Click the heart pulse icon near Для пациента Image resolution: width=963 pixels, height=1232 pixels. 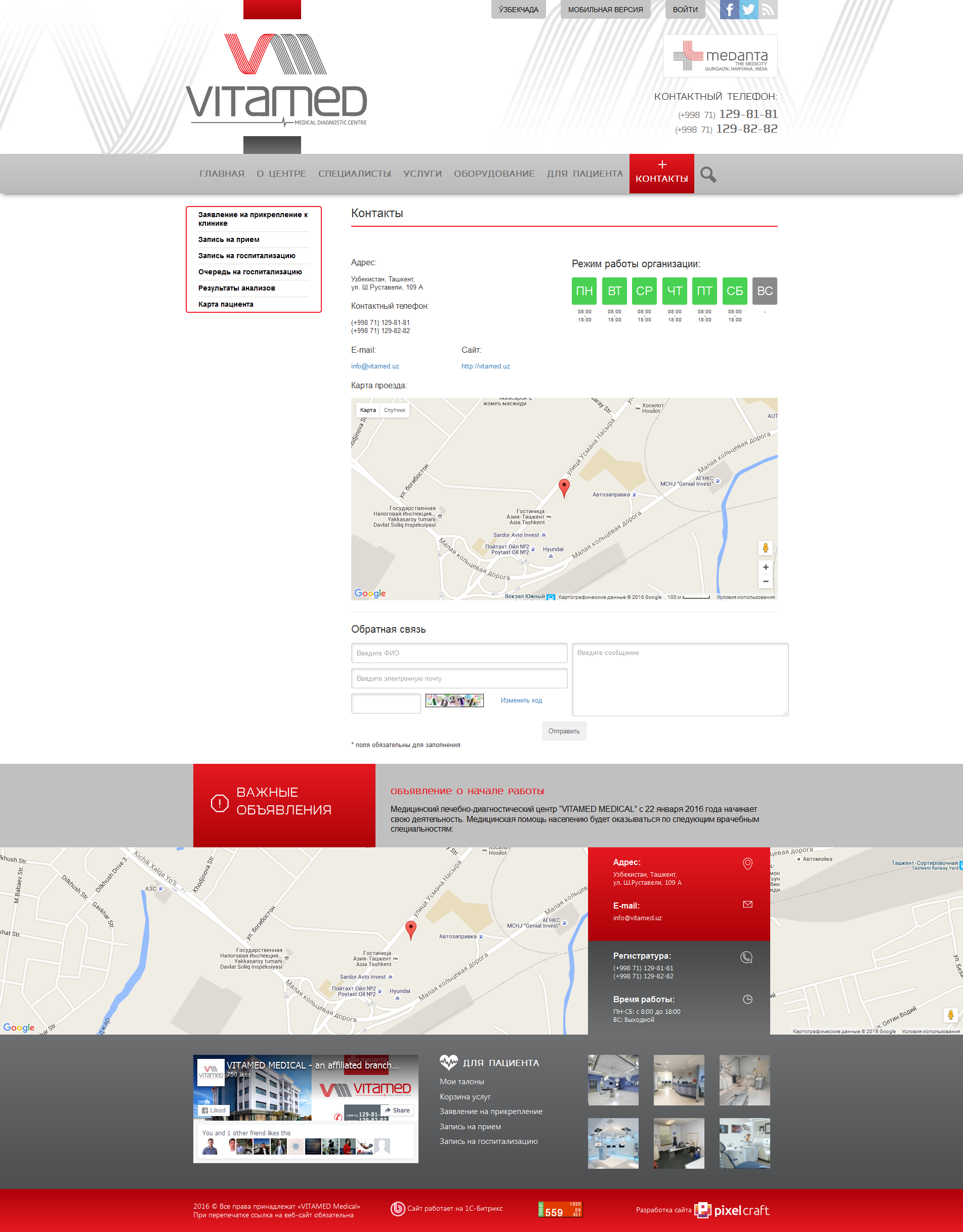pos(449,1062)
